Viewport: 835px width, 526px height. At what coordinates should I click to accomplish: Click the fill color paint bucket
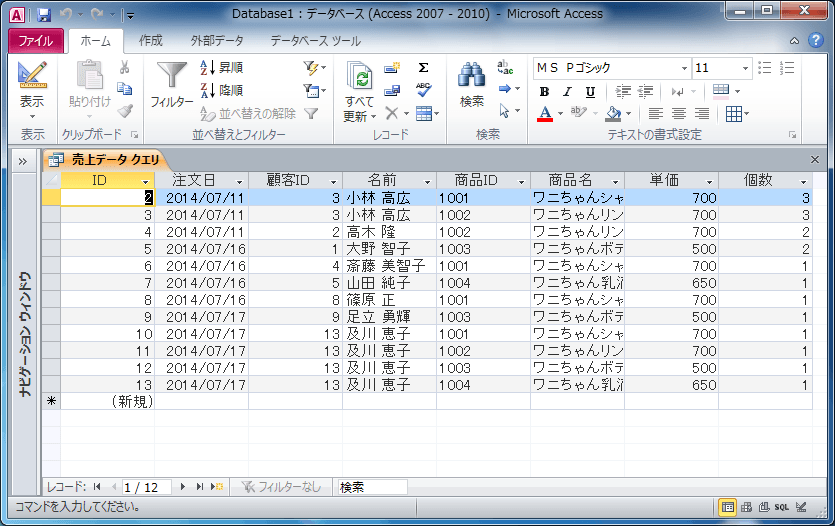tap(613, 113)
